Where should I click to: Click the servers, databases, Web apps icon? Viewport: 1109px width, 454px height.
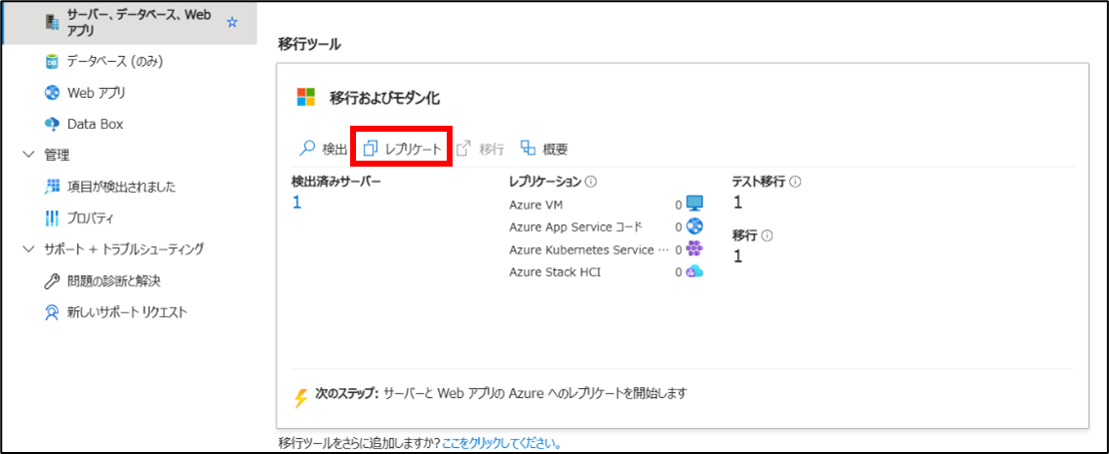tap(52, 22)
